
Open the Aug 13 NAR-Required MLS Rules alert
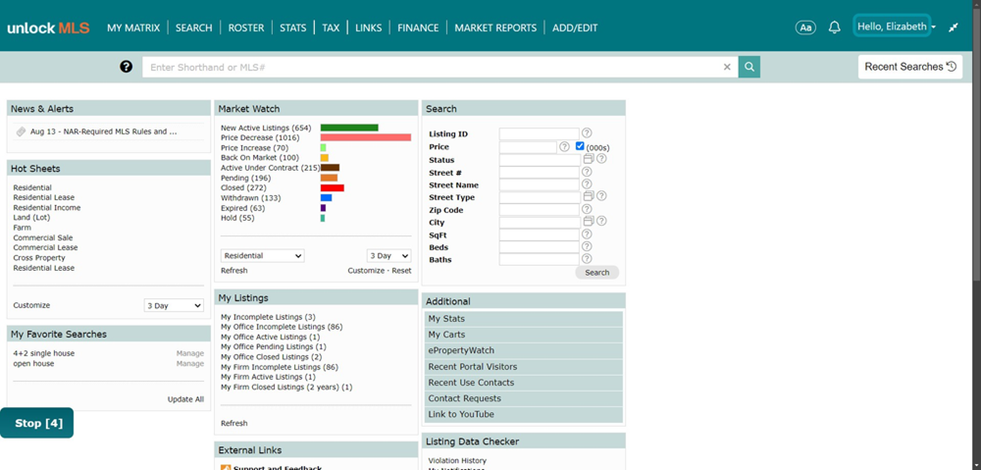tap(104, 132)
